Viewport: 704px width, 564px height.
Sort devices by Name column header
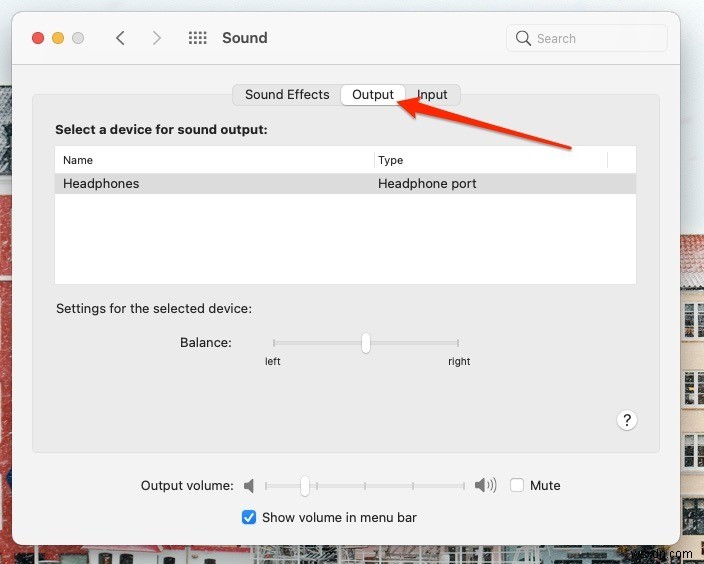(214, 160)
